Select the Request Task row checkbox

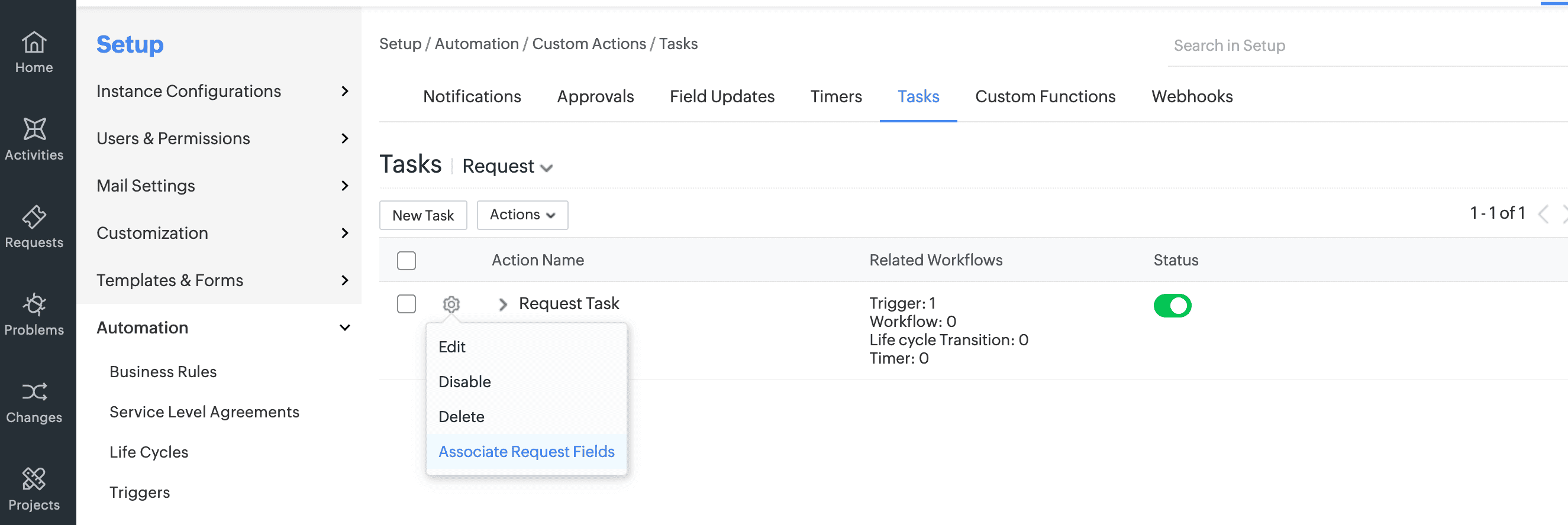pos(406,303)
